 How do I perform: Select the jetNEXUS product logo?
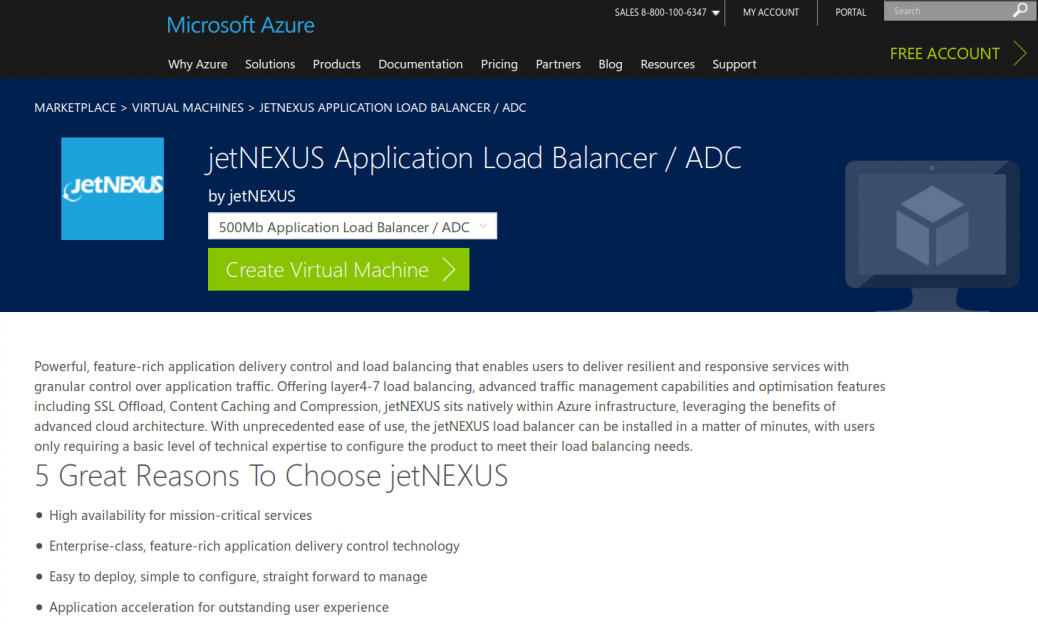tap(112, 188)
